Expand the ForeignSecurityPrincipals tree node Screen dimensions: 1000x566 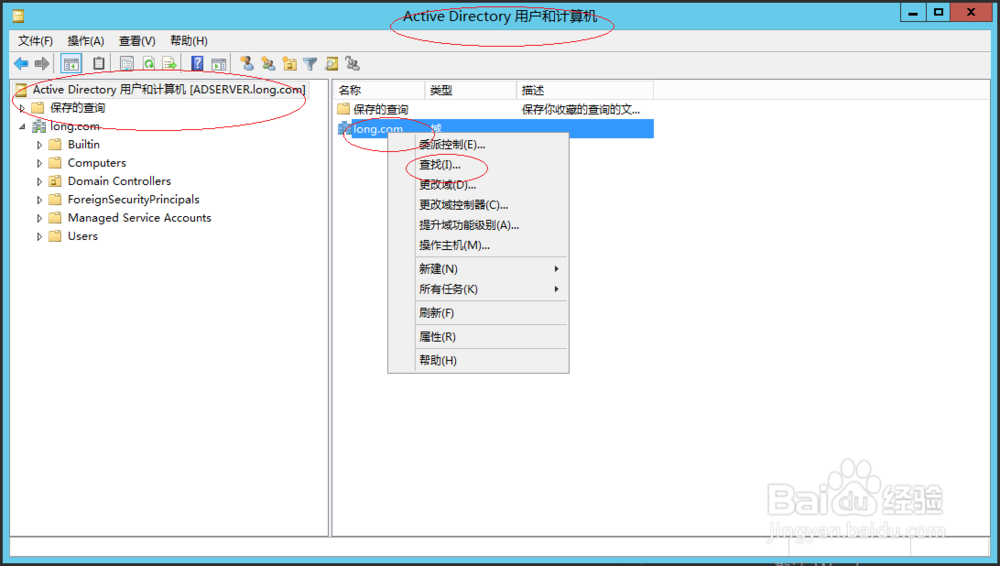point(40,200)
